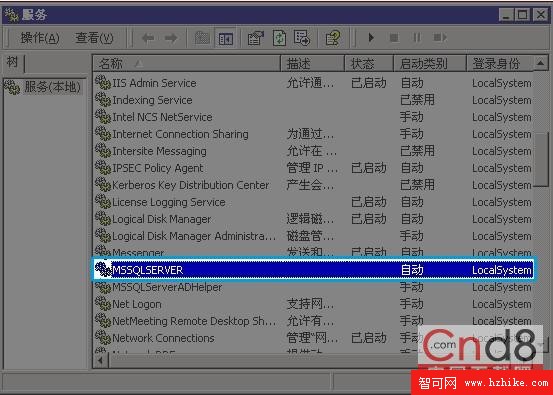
Task: Select License Logging Service row
Action: coord(313,202)
